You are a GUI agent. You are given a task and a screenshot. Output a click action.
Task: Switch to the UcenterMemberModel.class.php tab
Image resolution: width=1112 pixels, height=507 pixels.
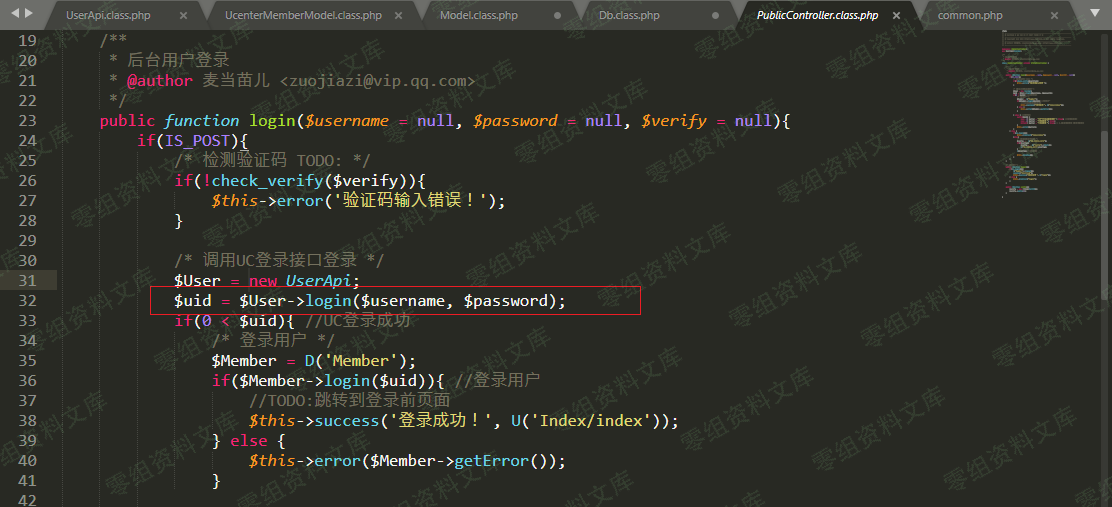303,16
